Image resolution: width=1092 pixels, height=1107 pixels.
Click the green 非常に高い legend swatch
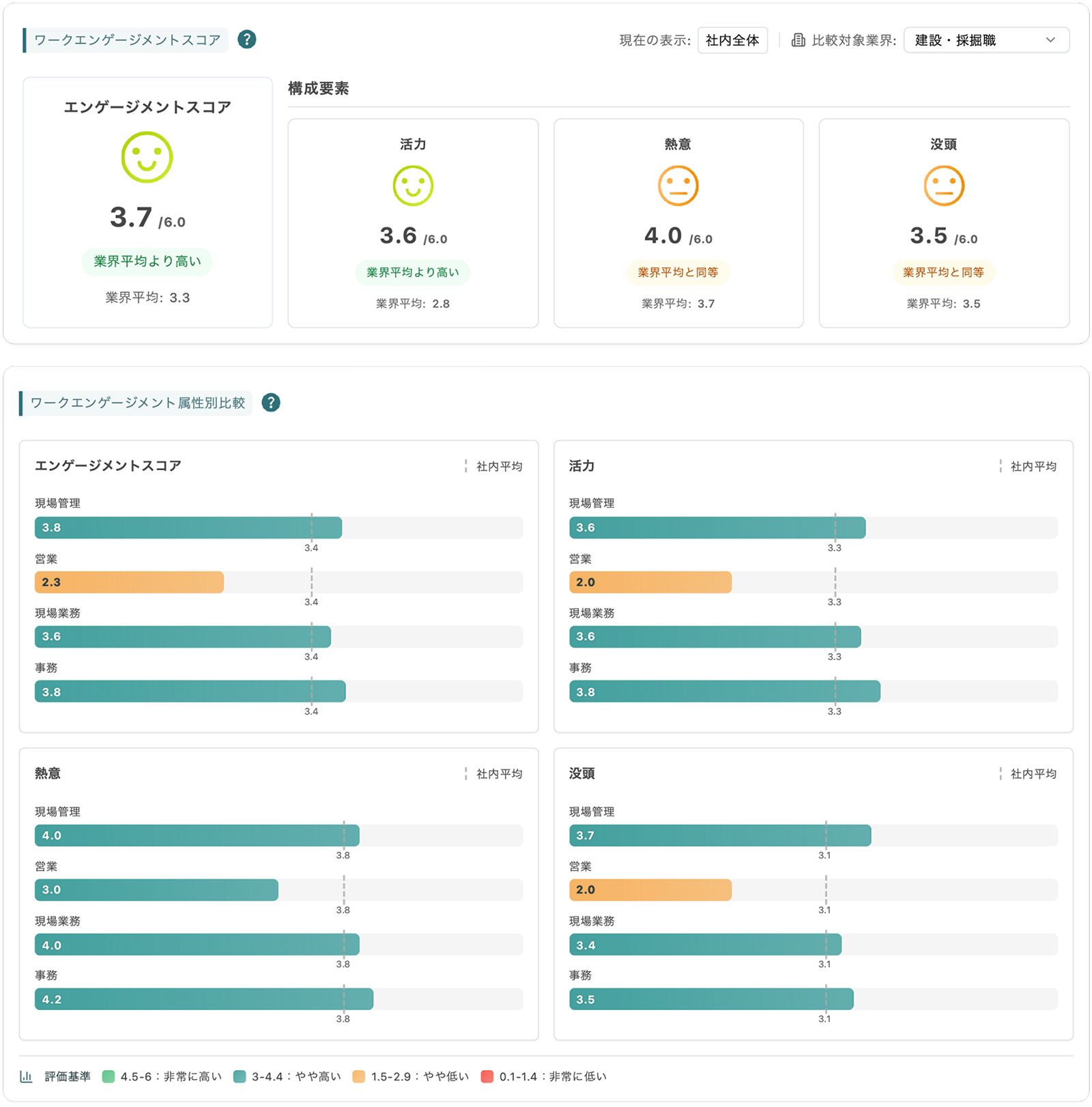click(x=108, y=1076)
